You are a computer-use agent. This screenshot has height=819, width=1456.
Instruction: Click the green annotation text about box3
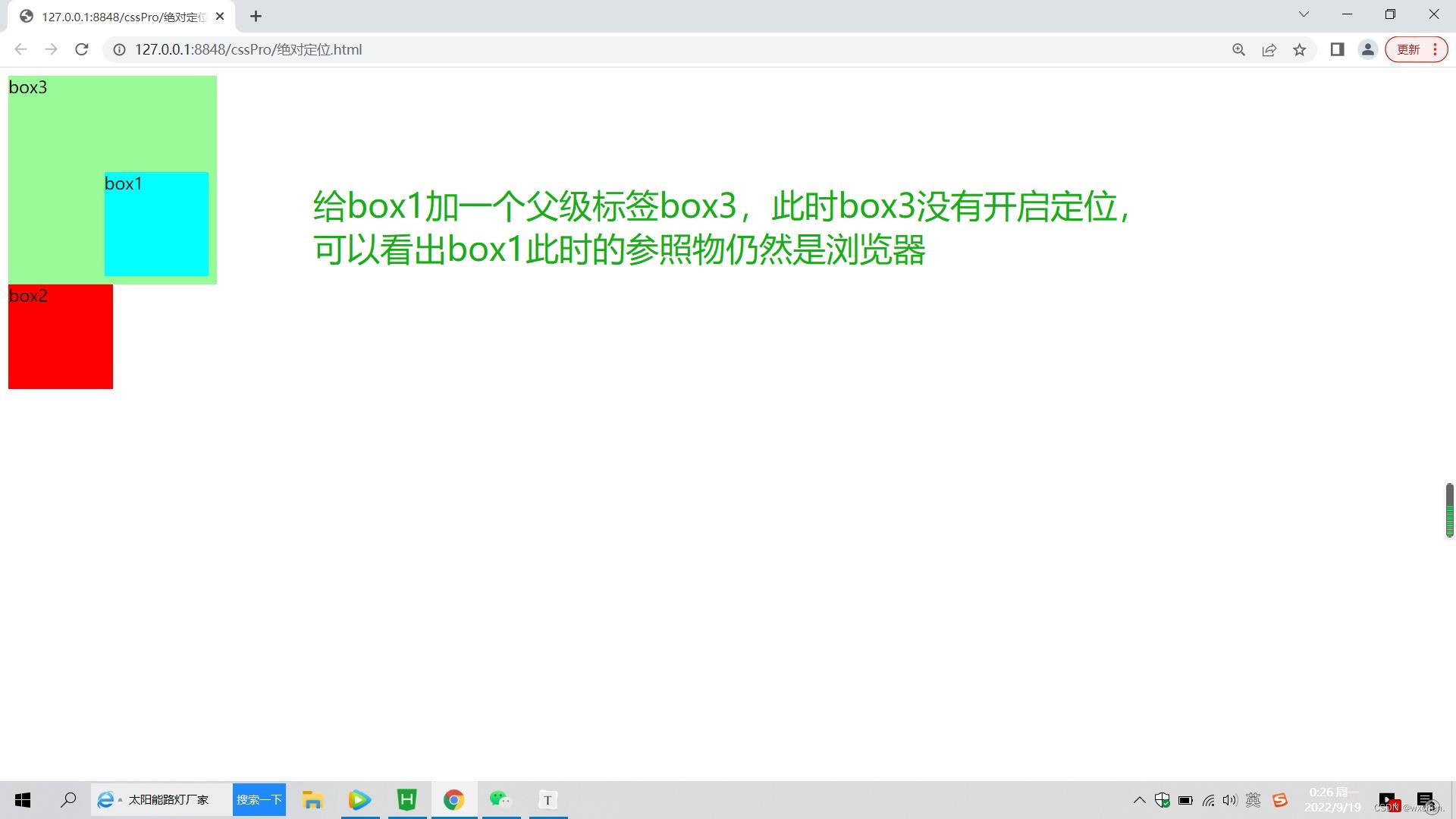[722, 227]
